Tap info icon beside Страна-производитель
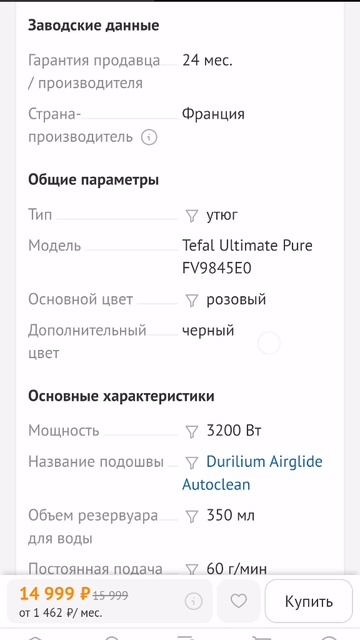The height and width of the screenshot is (640, 360). 149,137
